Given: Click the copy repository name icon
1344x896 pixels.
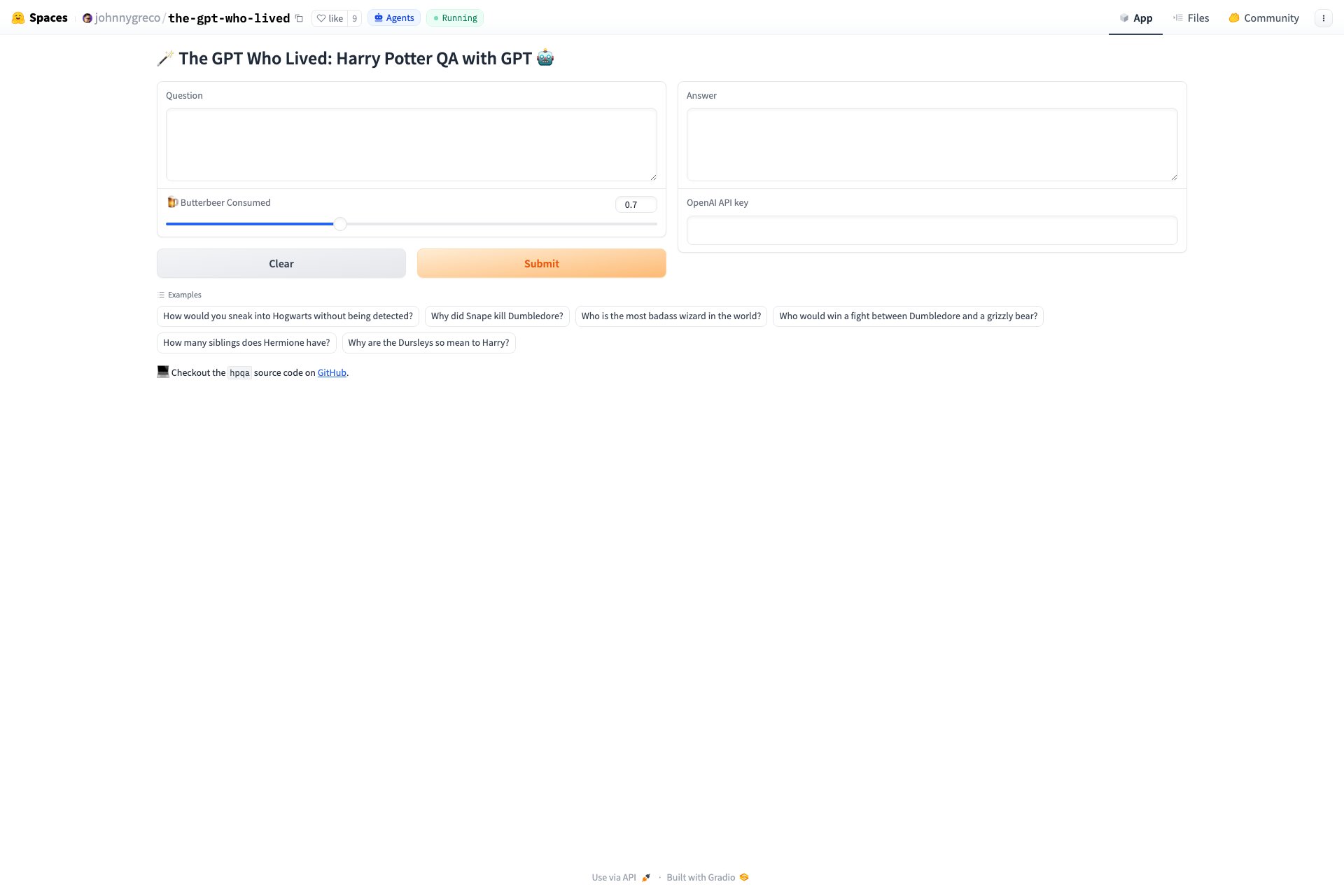Looking at the screenshot, I should [299, 18].
